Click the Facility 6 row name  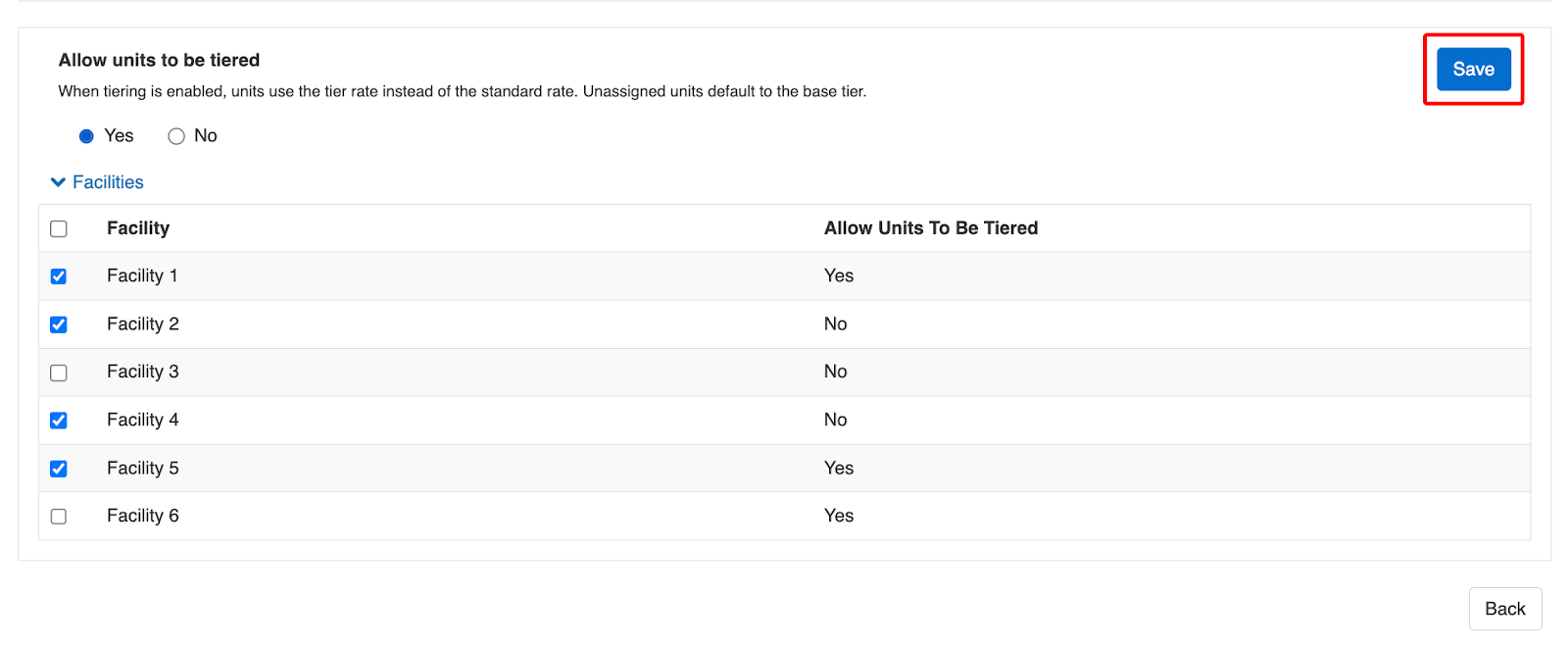coord(142,517)
